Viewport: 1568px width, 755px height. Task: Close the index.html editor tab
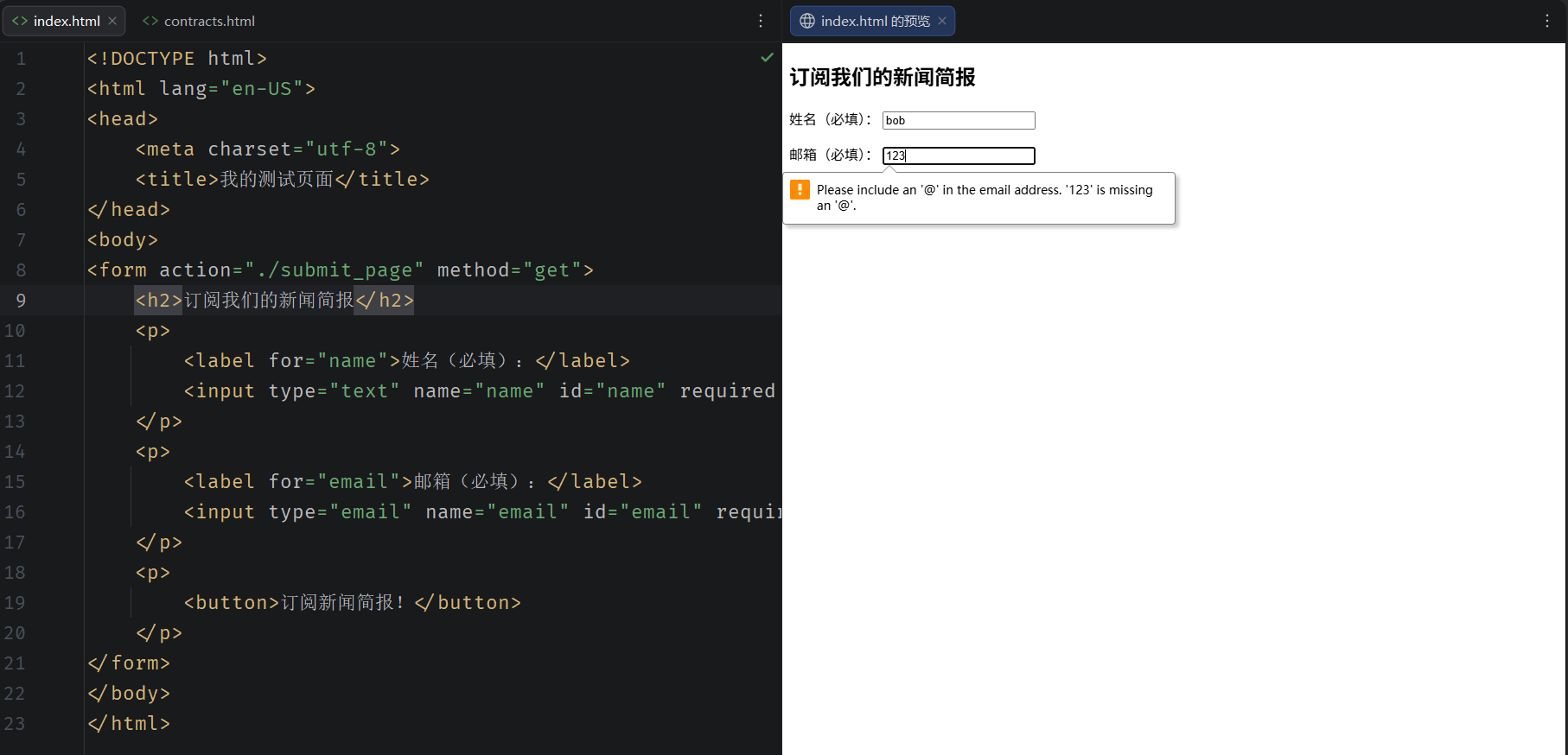pyautogui.click(x=112, y=21)
